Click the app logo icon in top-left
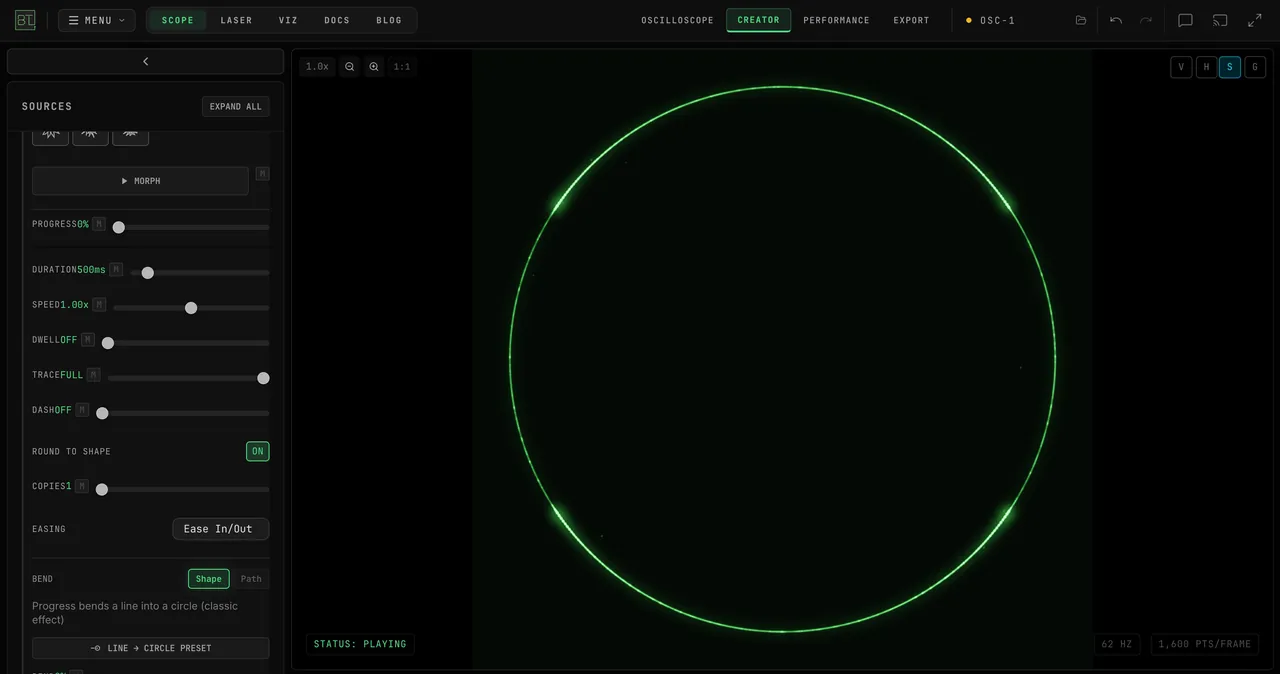The height and width of the screenshot is (674, 1280). tap(25, 20)
